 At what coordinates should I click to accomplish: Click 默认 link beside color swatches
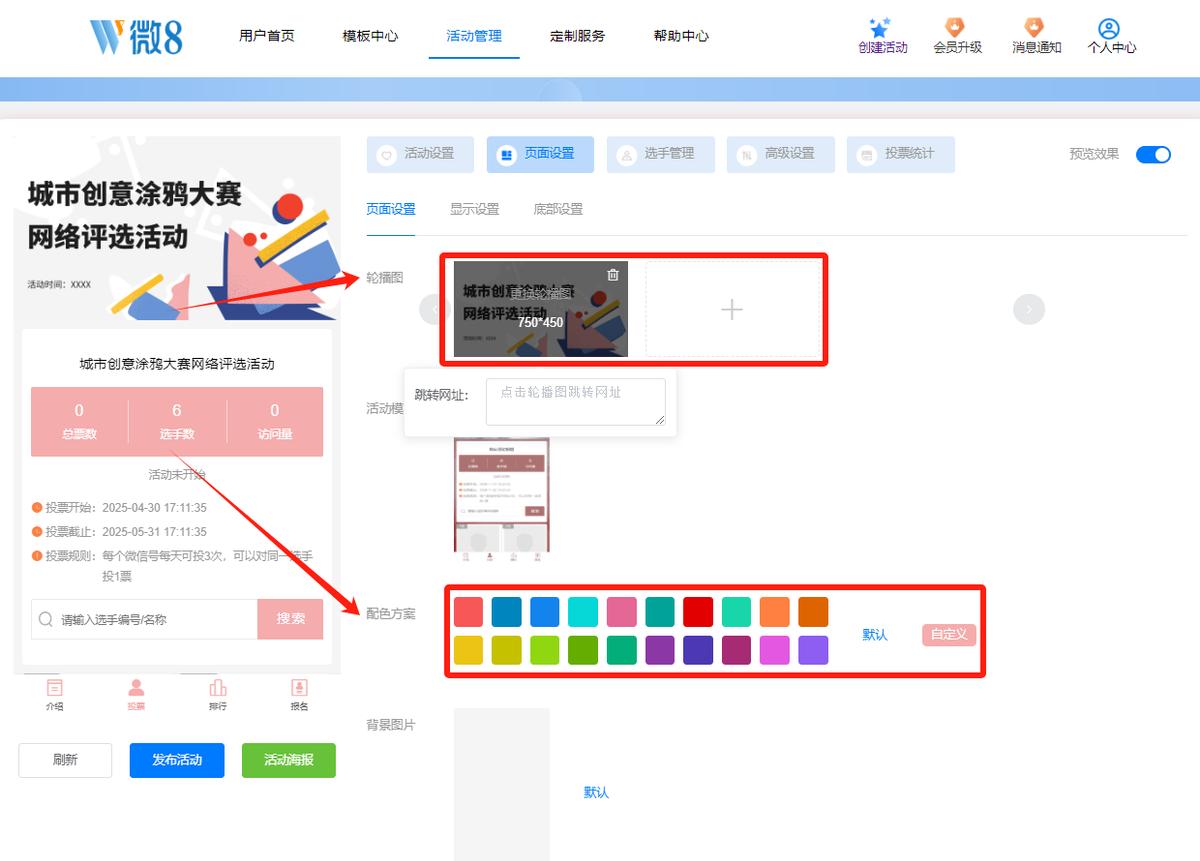(875, 635)
